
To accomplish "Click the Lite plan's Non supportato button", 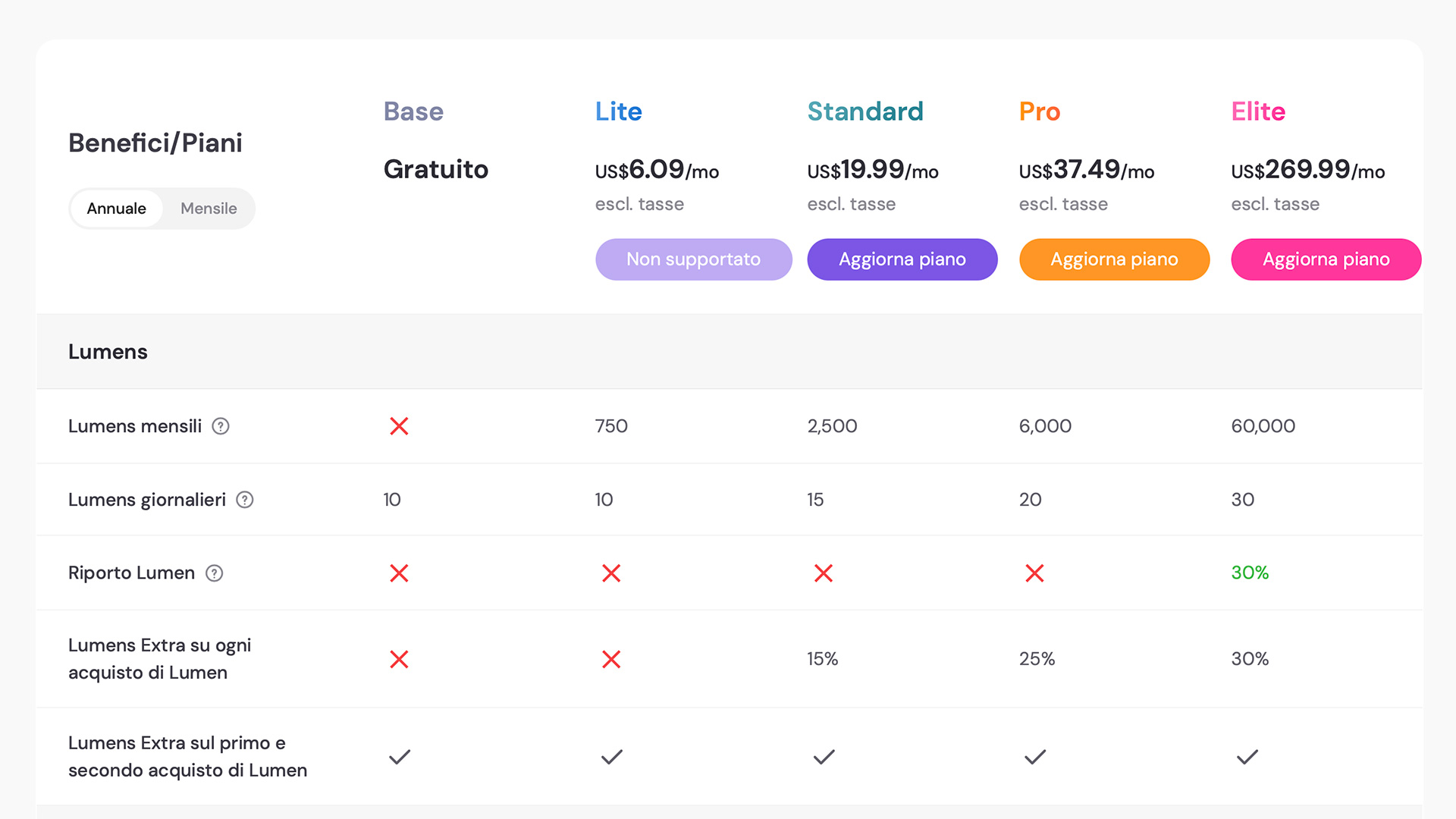I will pos(694,259).
